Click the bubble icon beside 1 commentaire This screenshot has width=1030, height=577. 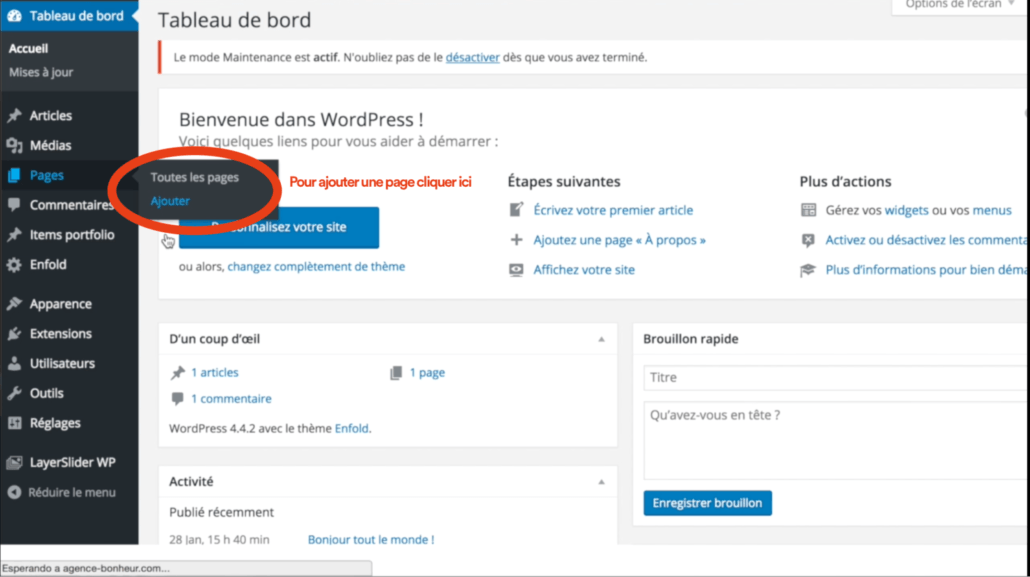[x=177, y=399]
